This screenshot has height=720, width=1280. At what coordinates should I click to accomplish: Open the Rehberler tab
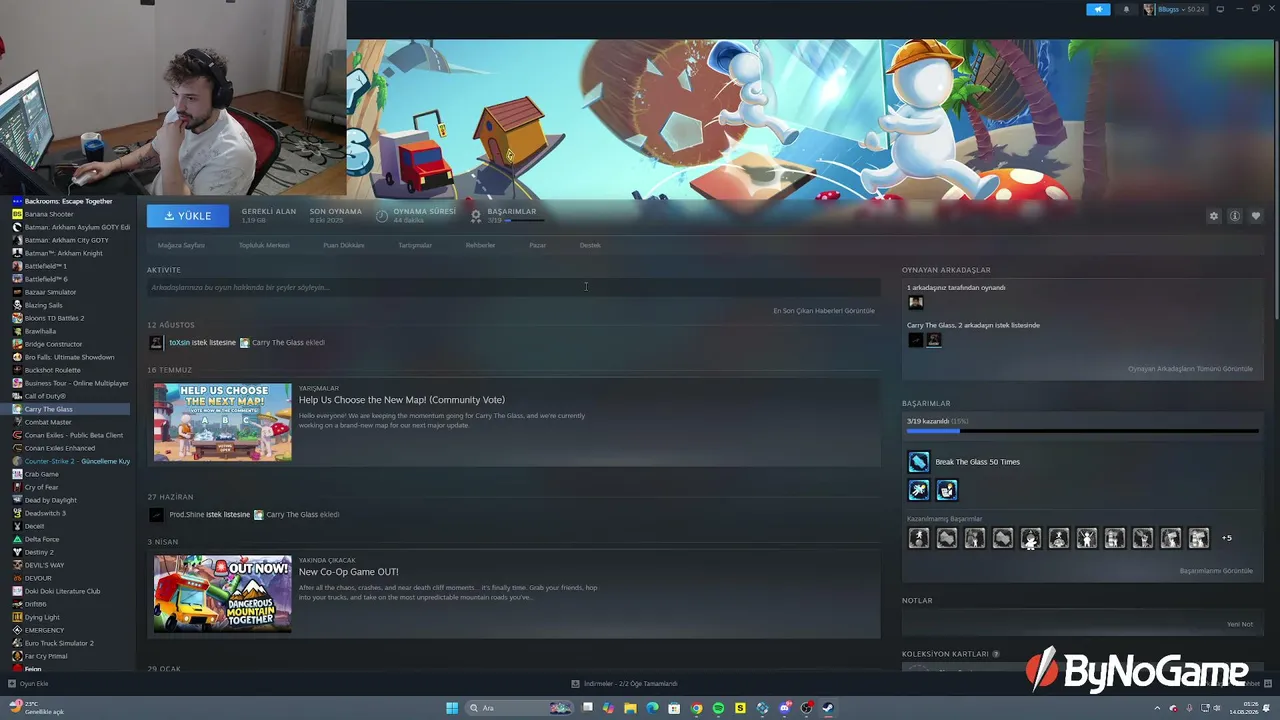480,245
